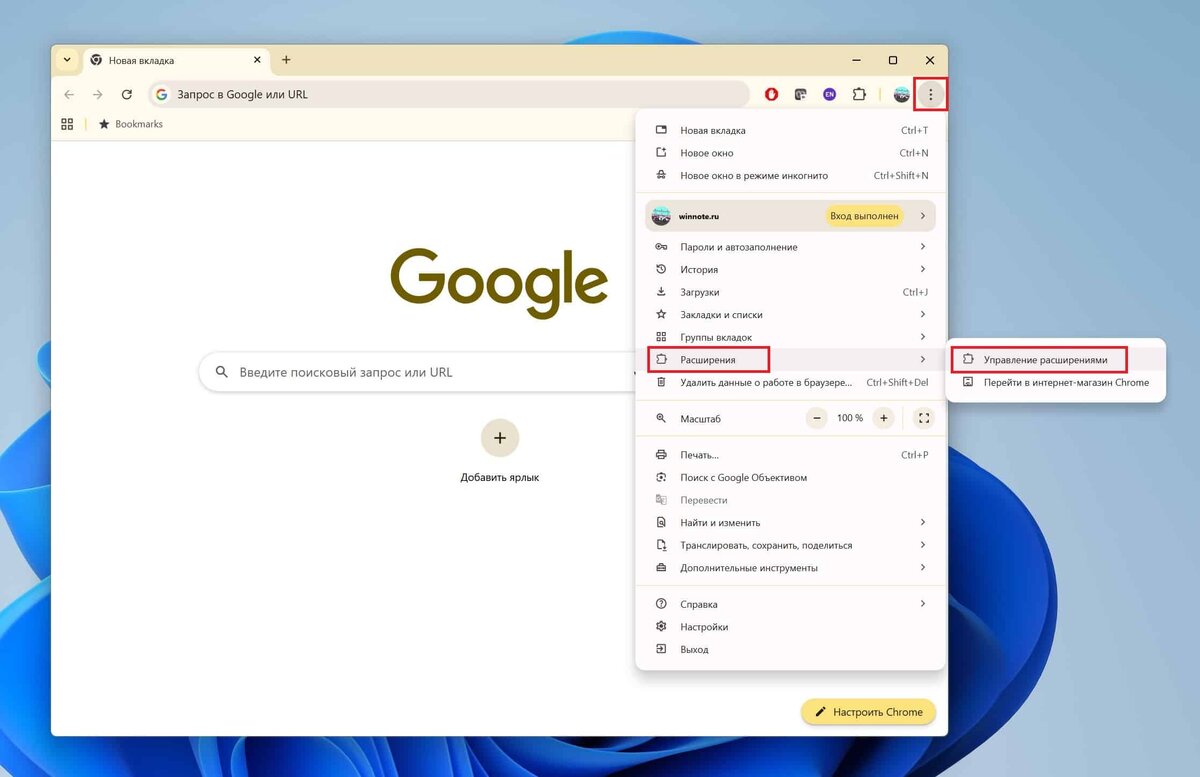Viewport: 1200px width, 777px height.
Task: Click the back navigation arrow
Action: coord(69,95)
